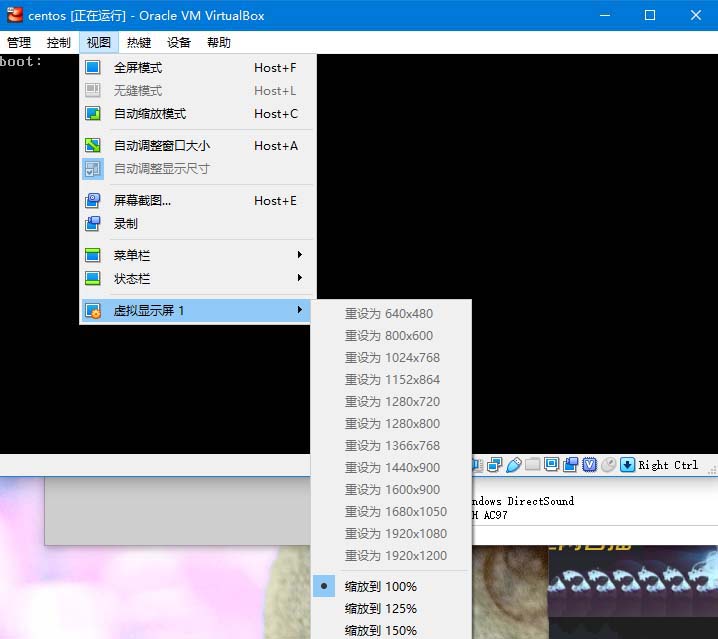Click the Status Bar icon (状态栏)
The image size is (718, 639).
(x=92, y=278)
